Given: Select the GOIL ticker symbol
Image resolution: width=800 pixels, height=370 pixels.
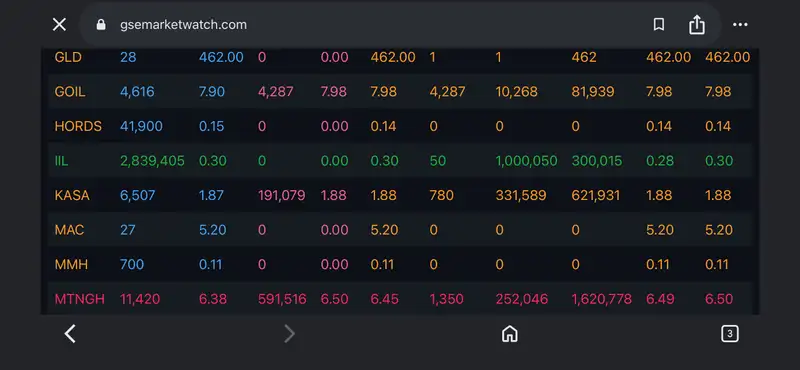Looking at the screenshot, I should 70,92.
